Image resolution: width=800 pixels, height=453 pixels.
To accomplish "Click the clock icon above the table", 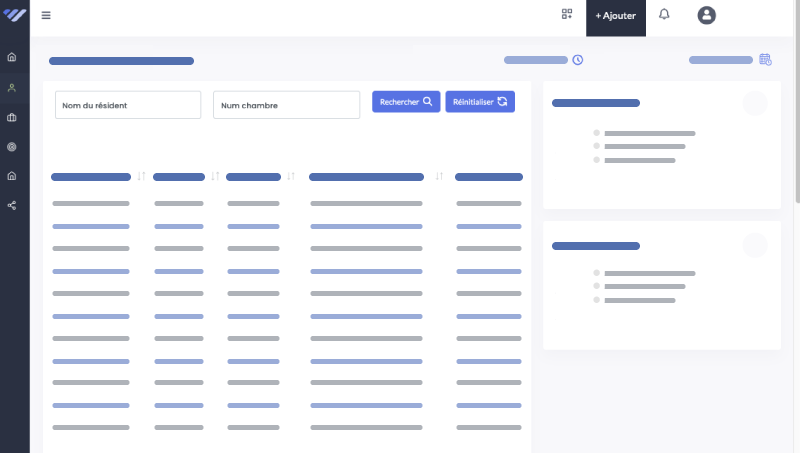I will [577, 60].
